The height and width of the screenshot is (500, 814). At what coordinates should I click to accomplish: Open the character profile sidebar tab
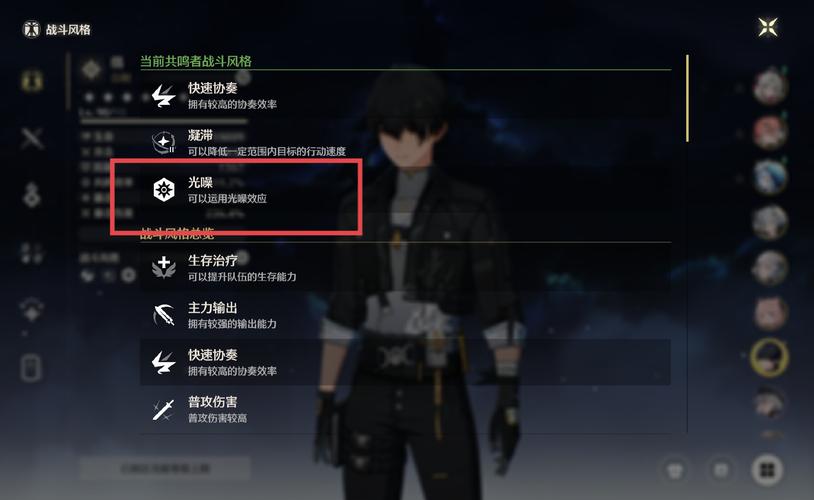pyautogui.click(x=32, y=81)
